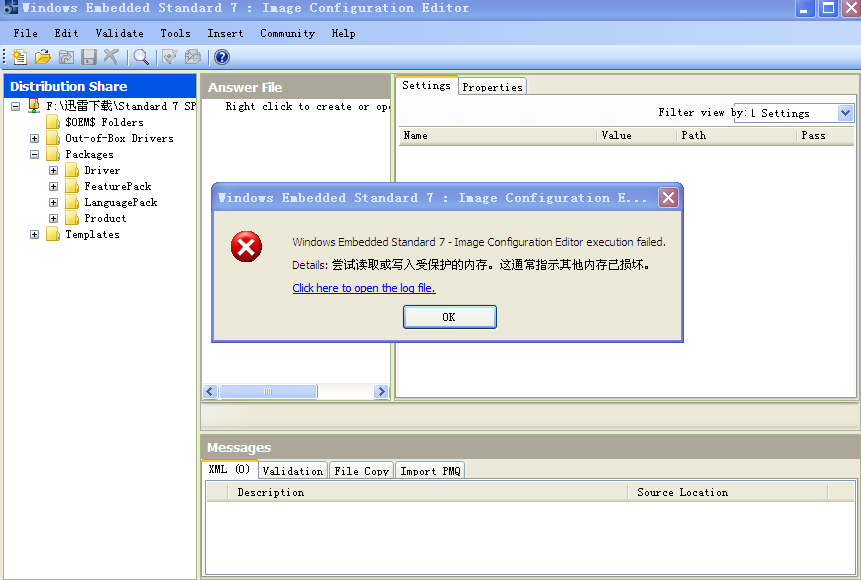This screenshot has height=580, width=861.
Task: Click the save floppy disk icon
Action: pos(88,57)
